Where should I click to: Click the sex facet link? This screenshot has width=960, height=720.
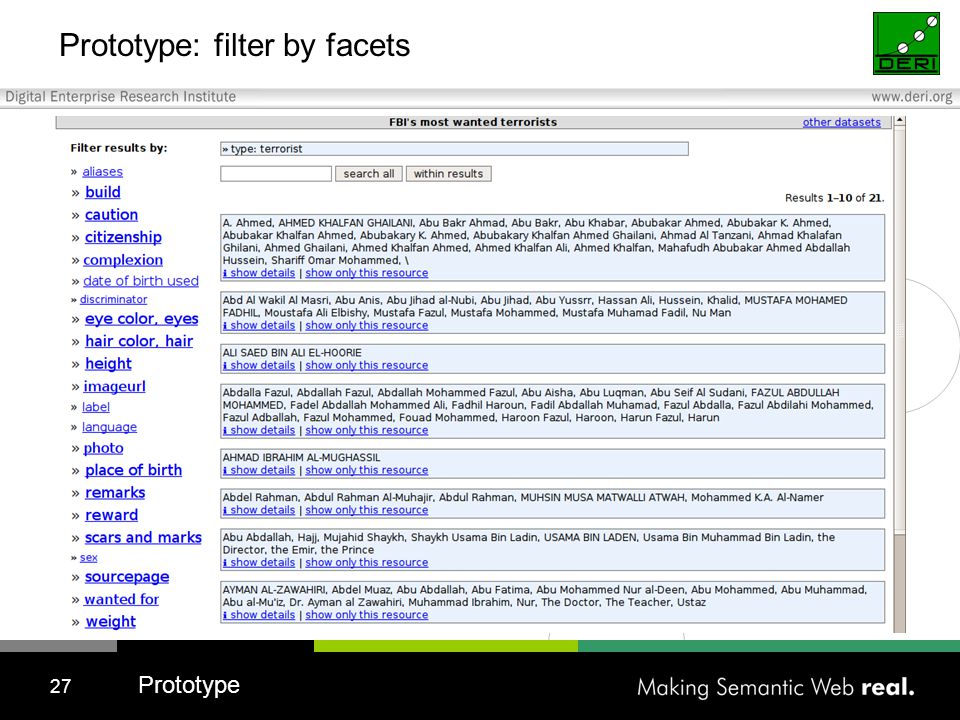click(89, 558)
